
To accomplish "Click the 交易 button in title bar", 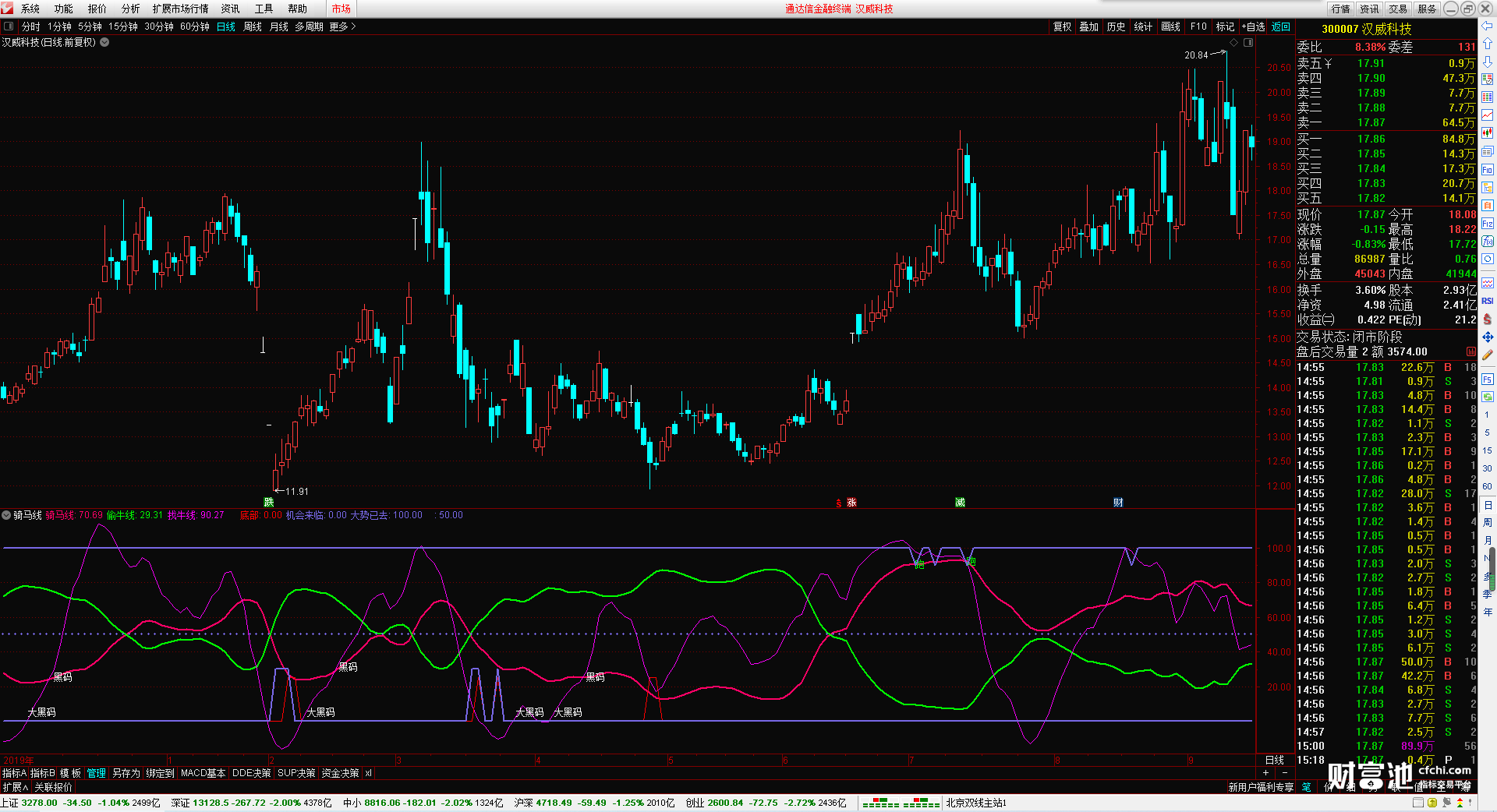I will pos(1398,9).
